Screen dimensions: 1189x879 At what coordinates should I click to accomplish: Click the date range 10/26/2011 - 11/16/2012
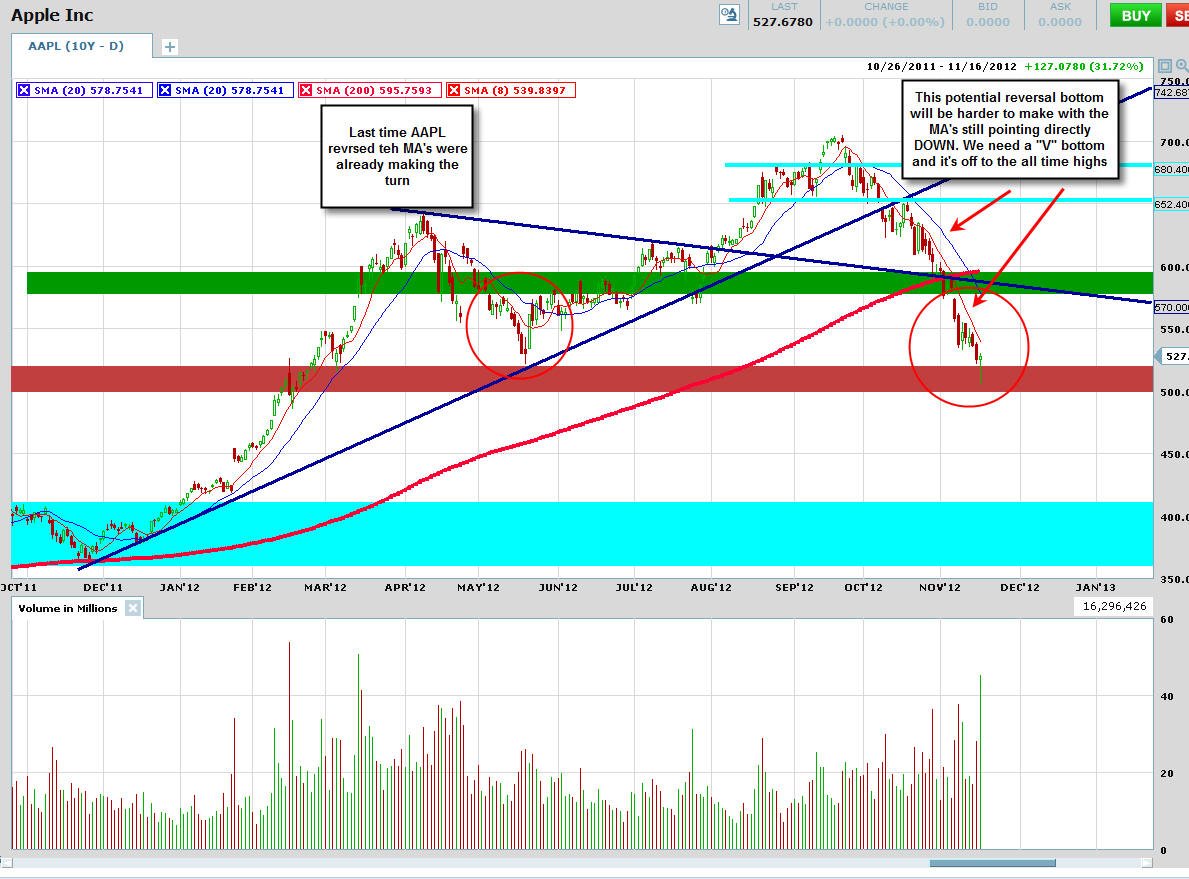pos(941,66)
